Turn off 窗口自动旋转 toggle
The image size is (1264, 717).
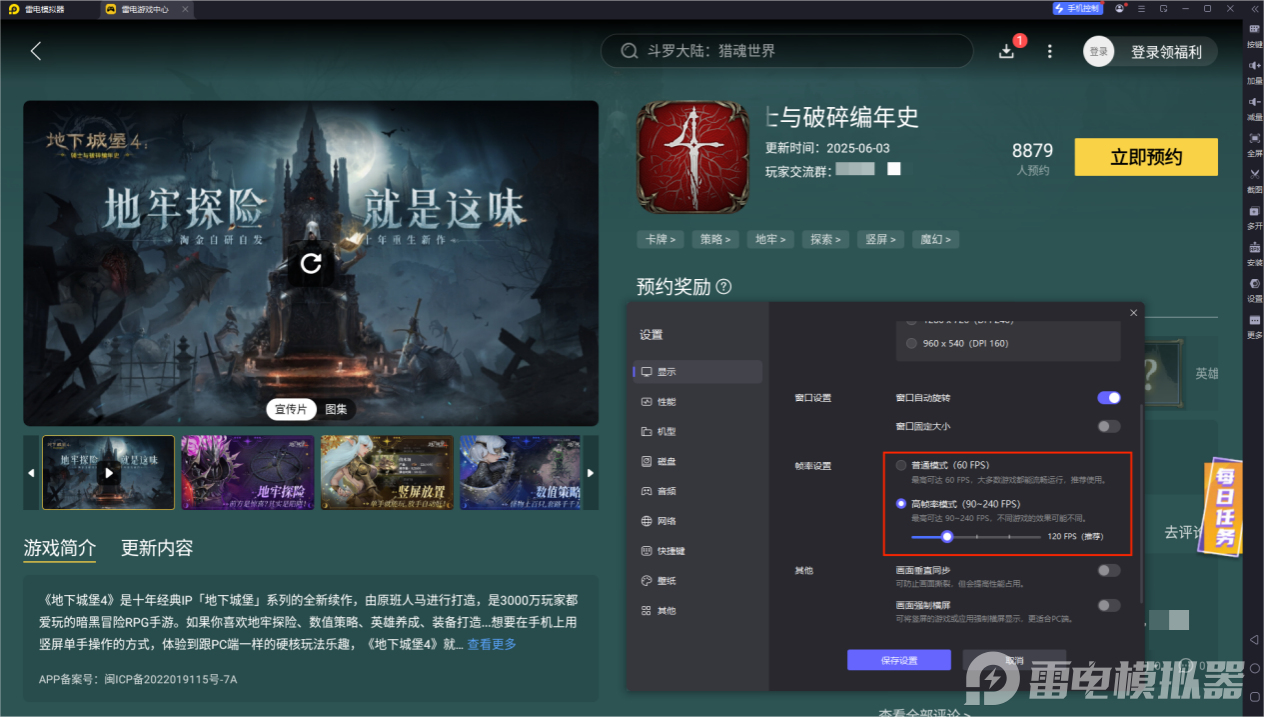coord(1108,398)
